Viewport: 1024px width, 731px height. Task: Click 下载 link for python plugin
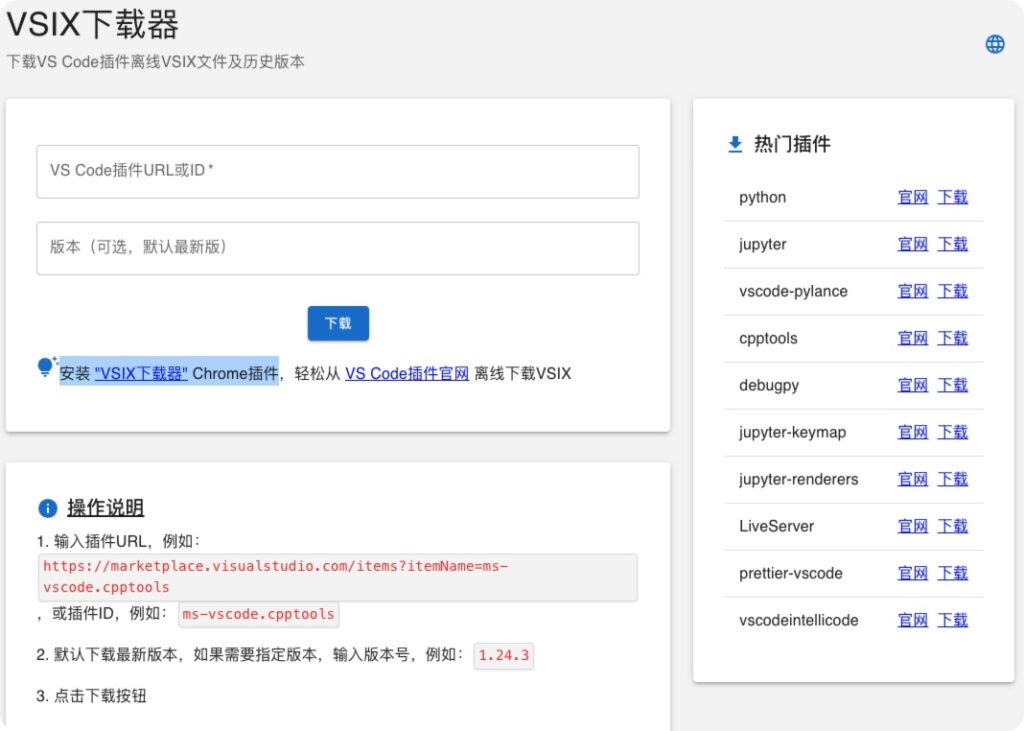click(x=952, y=197)
